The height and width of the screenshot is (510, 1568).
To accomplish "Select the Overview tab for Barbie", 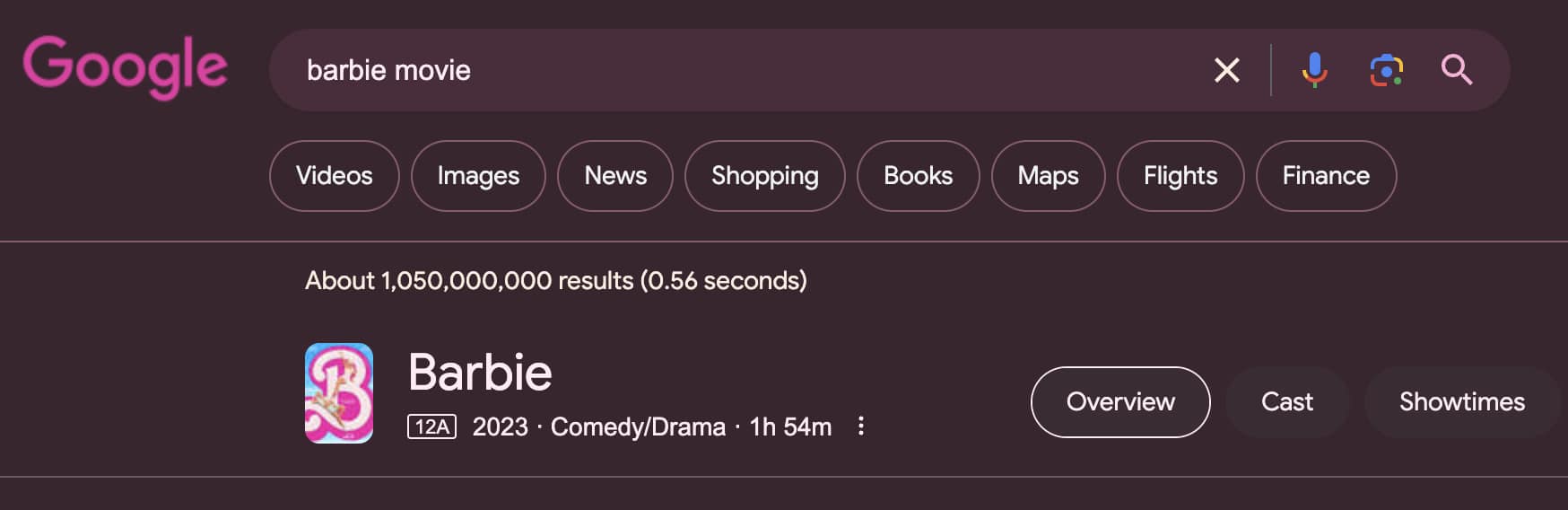I will click(x=1120, y=402).
